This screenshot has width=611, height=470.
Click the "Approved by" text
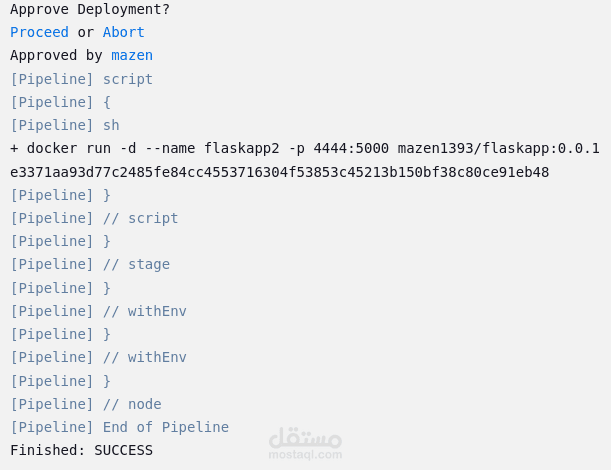pos(57,55)
